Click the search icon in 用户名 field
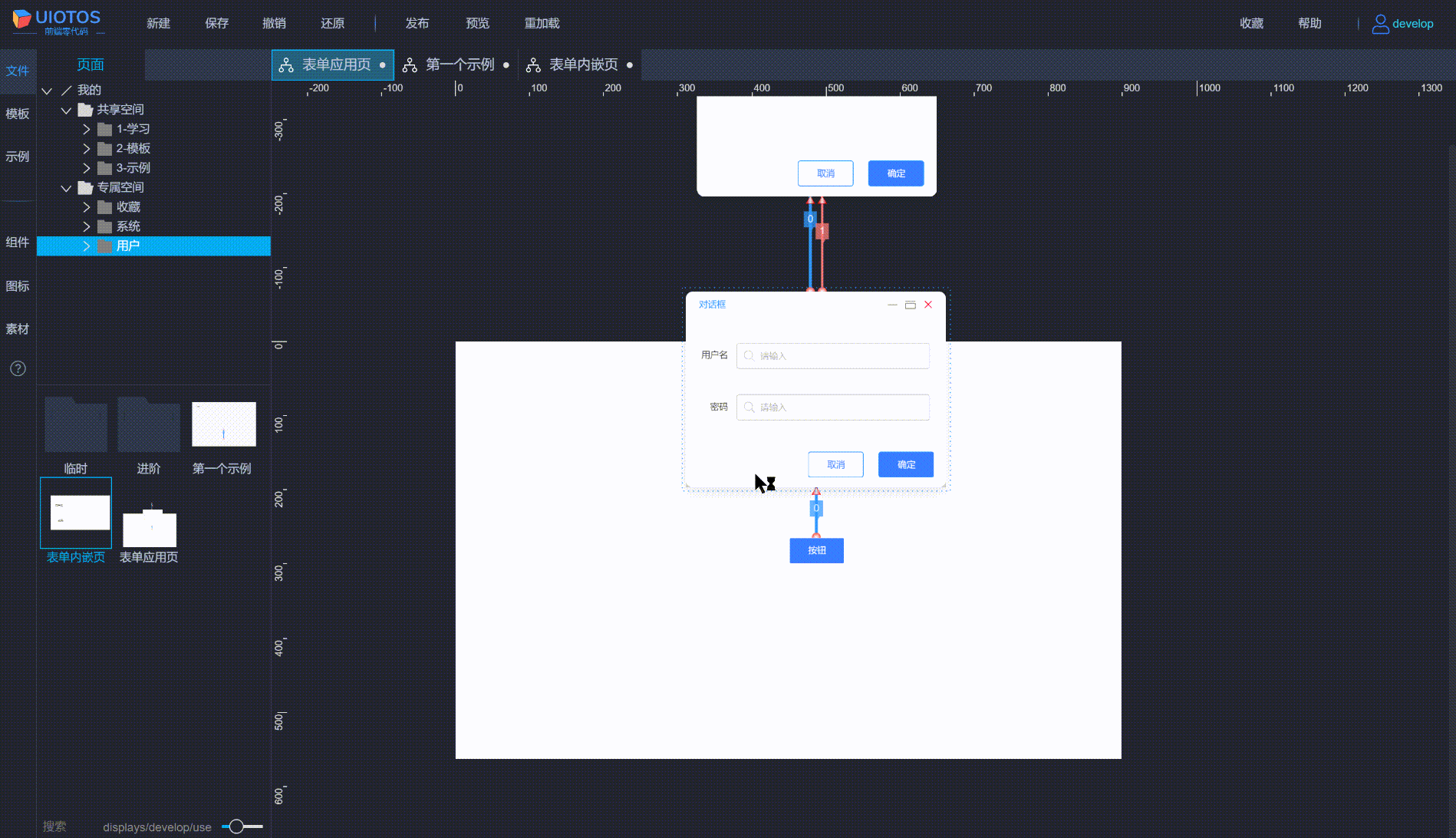This screenshot has height=838, width=1456. pyautogui.click(x=749, y=356)
